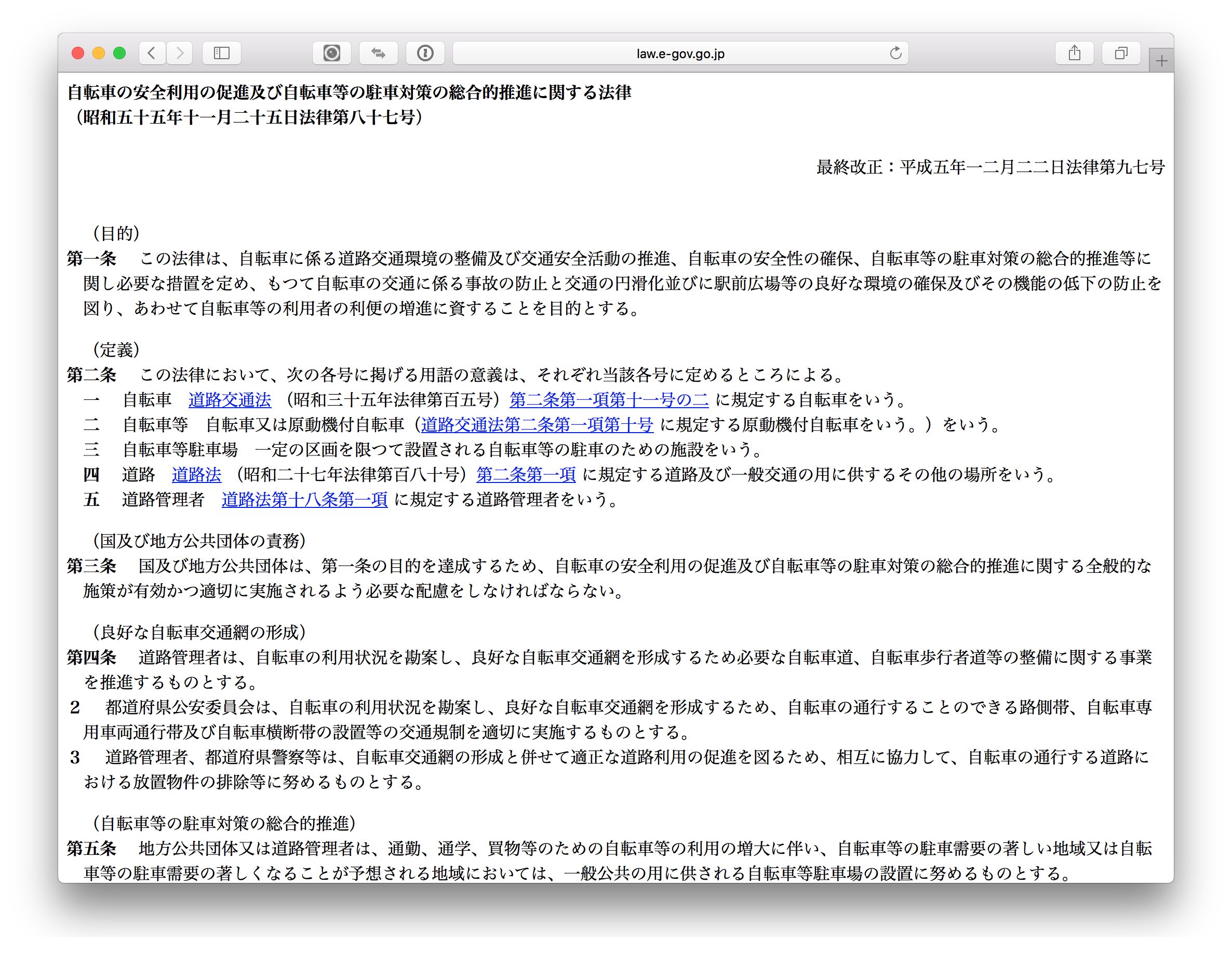
Task: Click the 道路法 link in item 四
Action: pyautogui.click(x=196, y=475)
